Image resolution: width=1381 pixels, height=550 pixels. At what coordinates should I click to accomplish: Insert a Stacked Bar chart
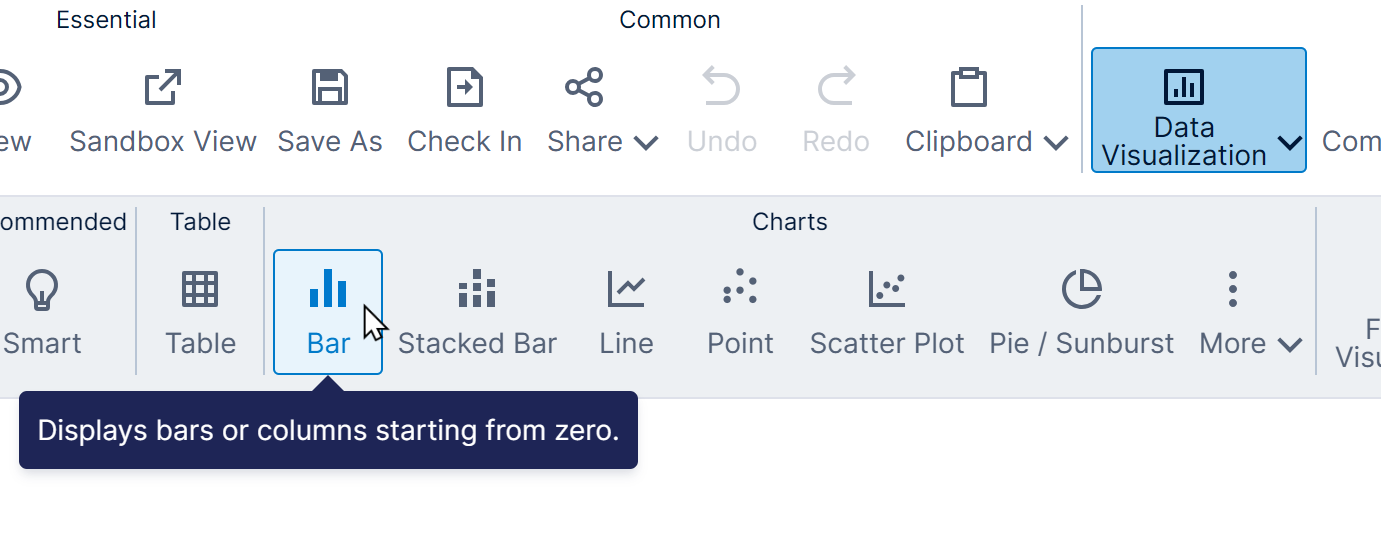477,311
